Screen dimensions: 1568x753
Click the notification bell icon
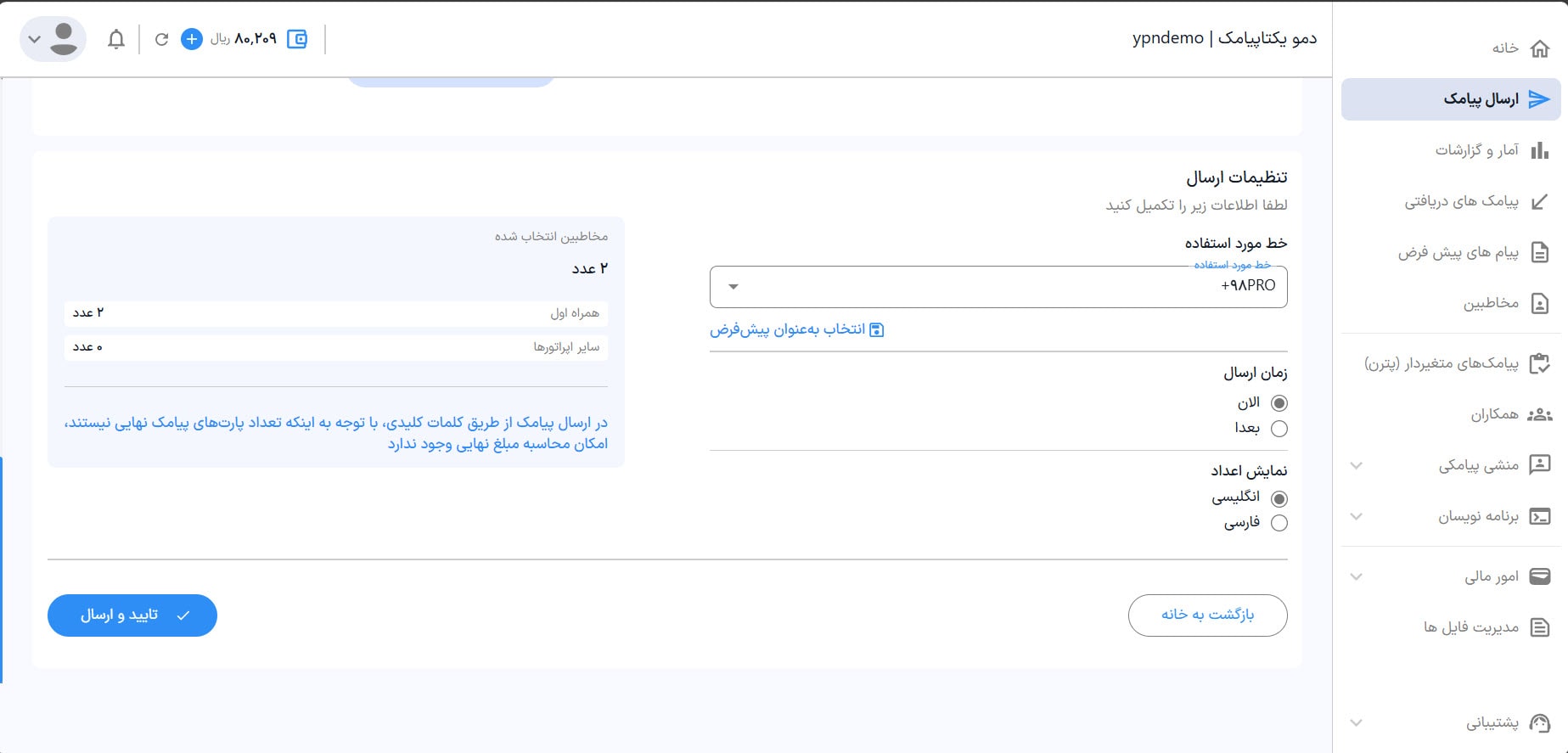pos(116,39)
